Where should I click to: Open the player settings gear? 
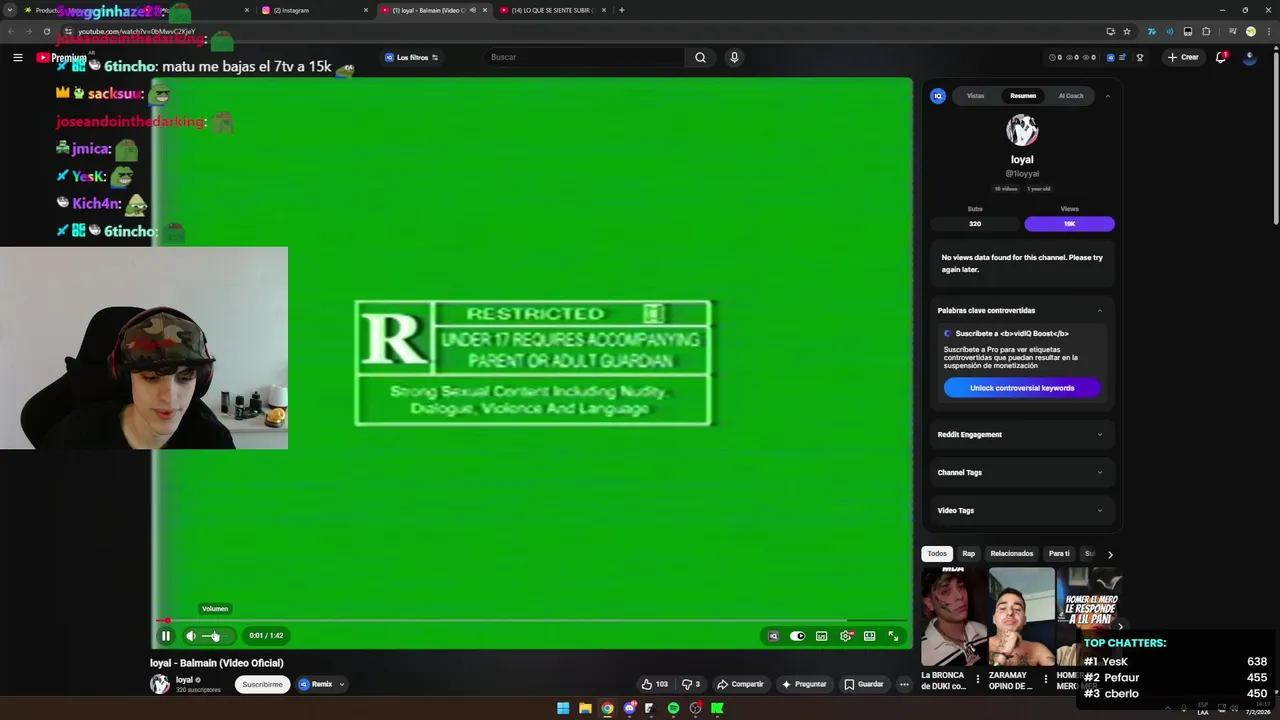846,636
